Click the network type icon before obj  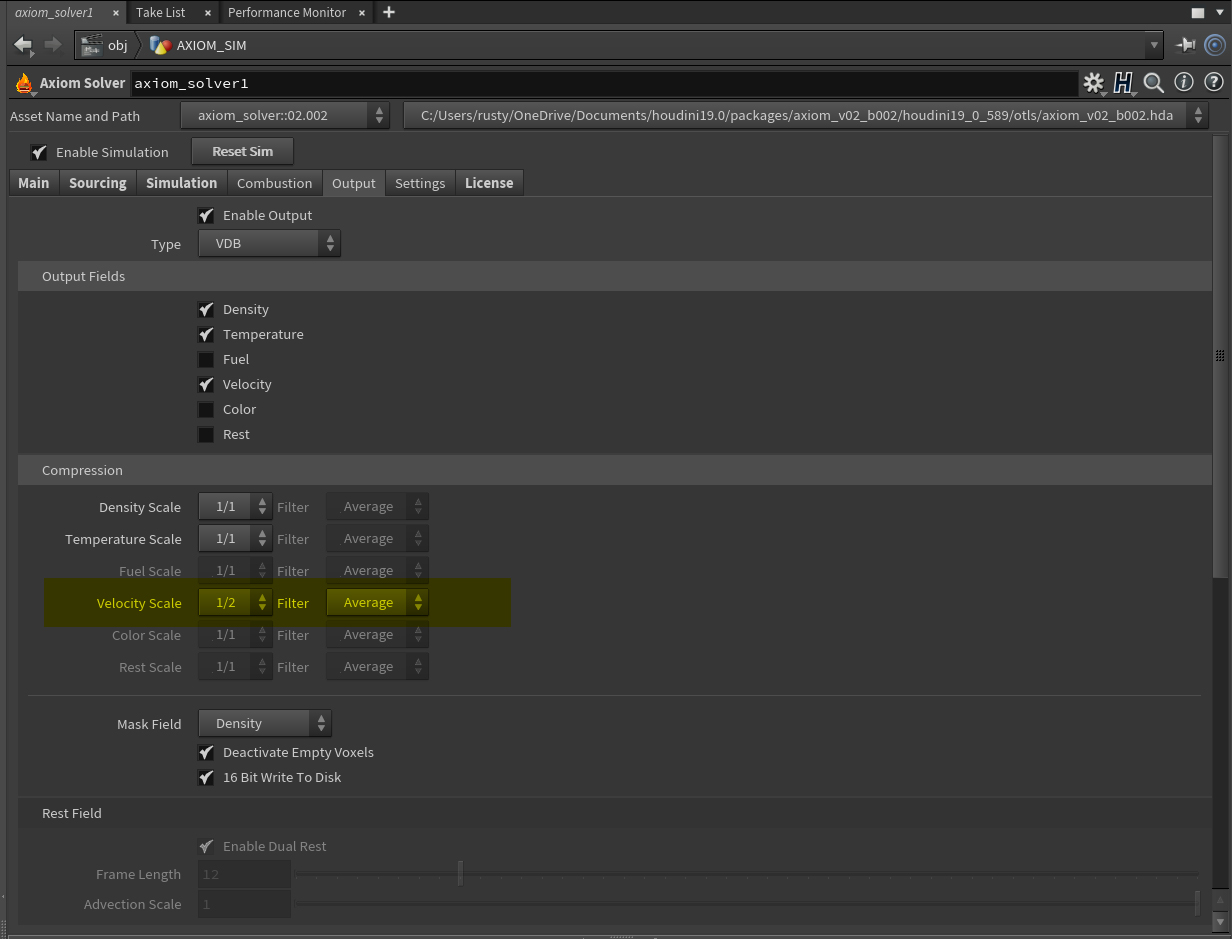[x=92, y=45]
